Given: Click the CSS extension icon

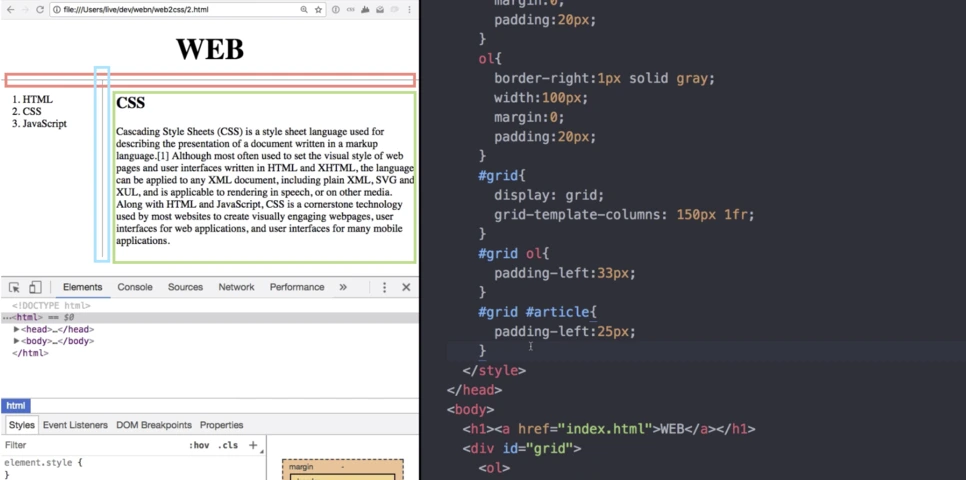Looking at the screenshot, I should 351,10.
